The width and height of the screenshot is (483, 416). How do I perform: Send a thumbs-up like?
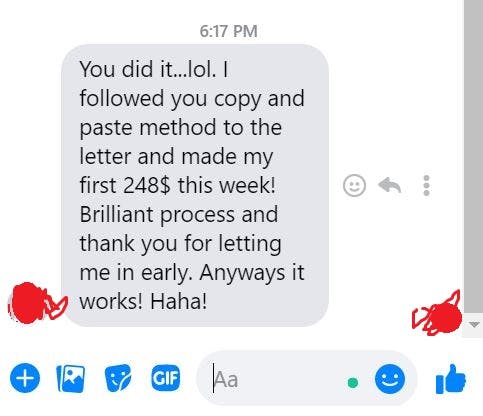point(450,379)
